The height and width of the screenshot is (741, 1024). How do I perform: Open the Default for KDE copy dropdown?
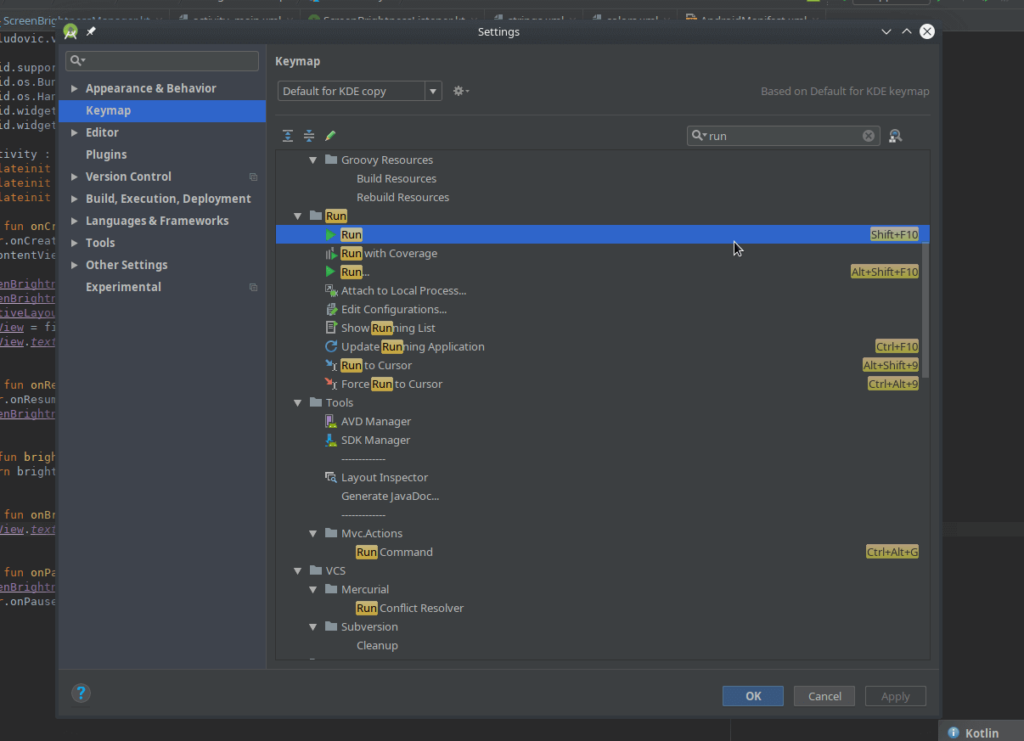432,90
